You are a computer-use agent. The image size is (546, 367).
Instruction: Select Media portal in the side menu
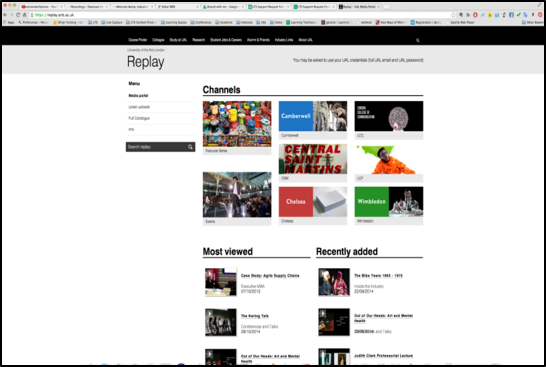138,96
